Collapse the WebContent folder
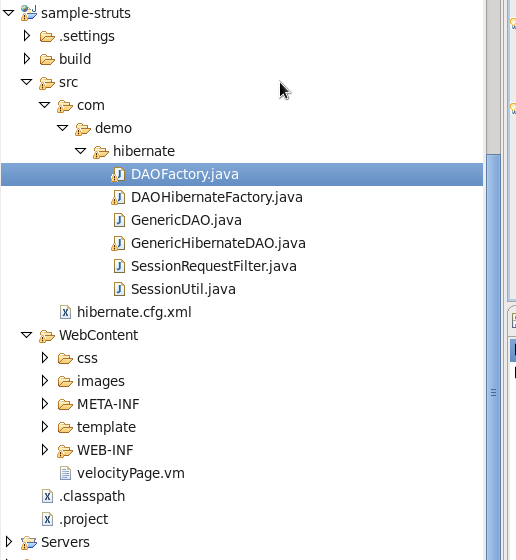 27,335
